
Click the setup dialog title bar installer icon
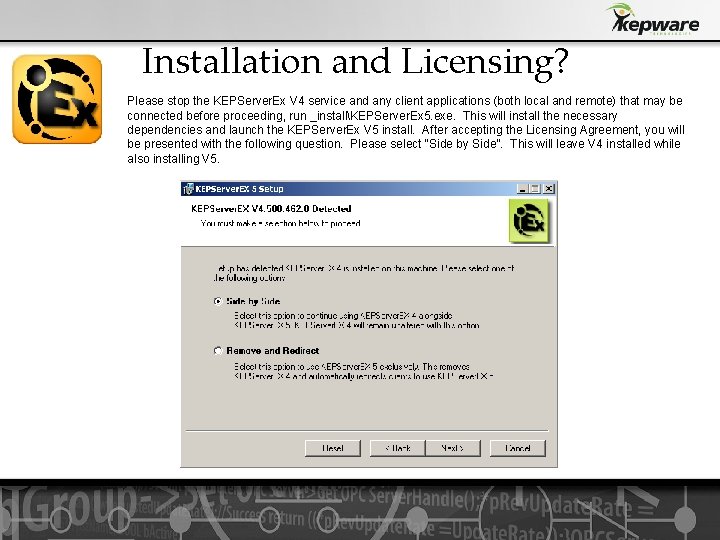[x=188, y=189]
